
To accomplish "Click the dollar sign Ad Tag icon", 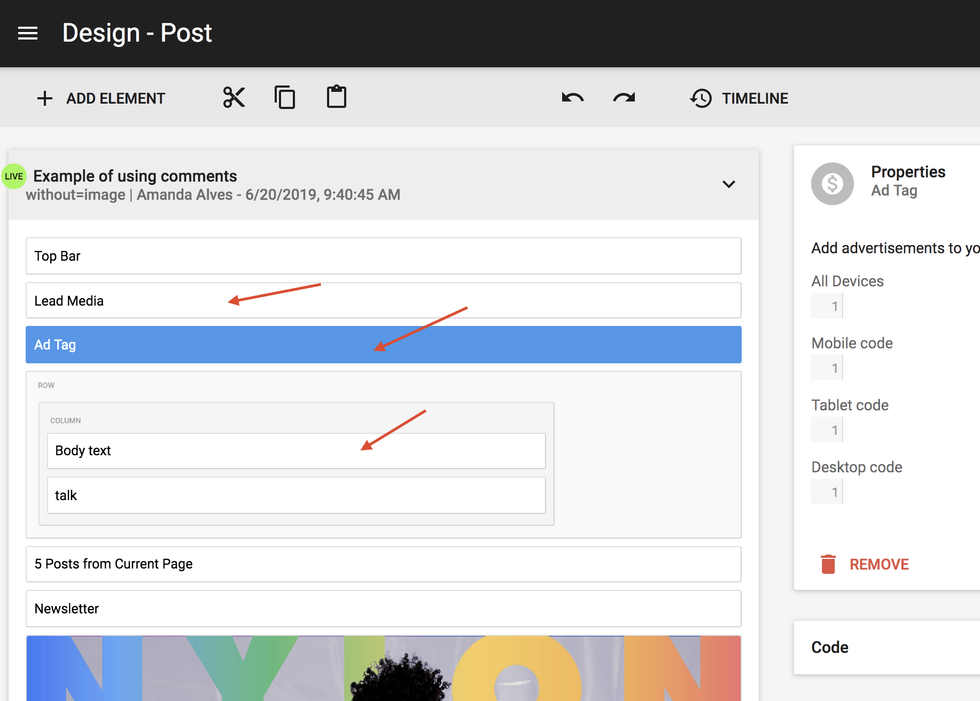I will [832, 183].
